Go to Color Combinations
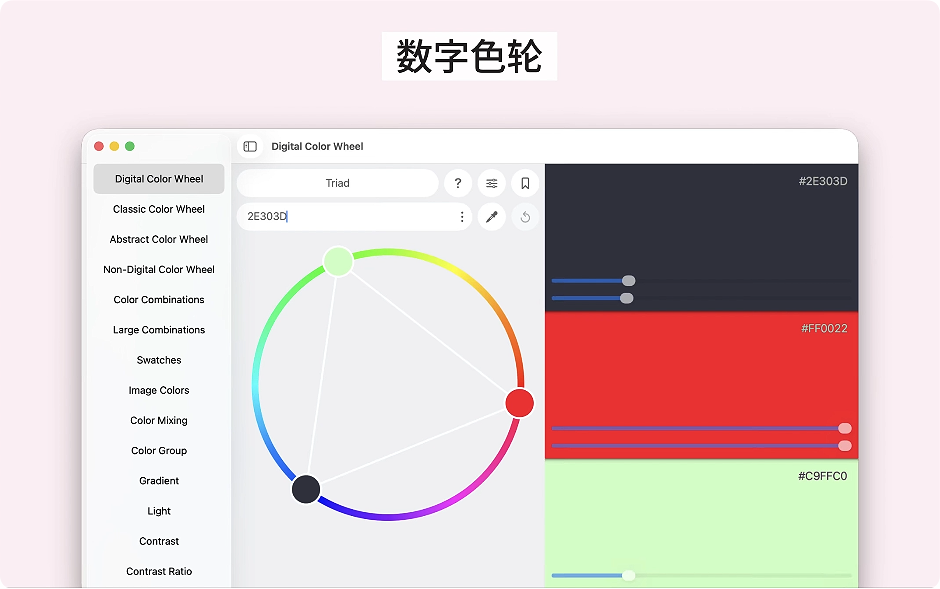 pos(159,300)
